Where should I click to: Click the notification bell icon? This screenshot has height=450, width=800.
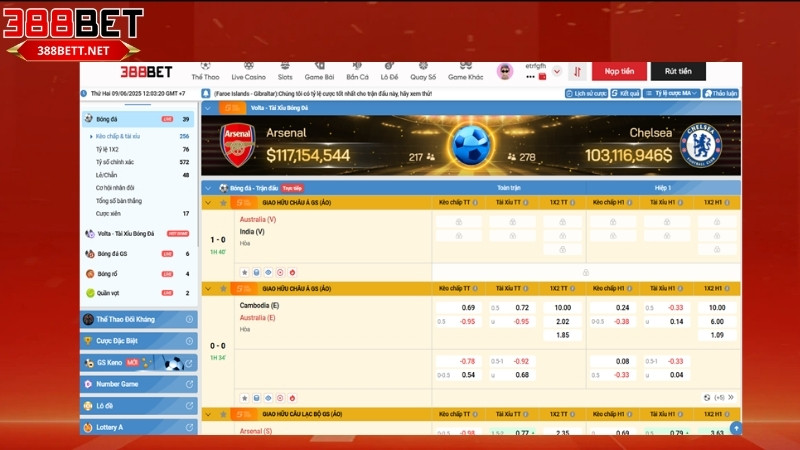pos(206,93)
